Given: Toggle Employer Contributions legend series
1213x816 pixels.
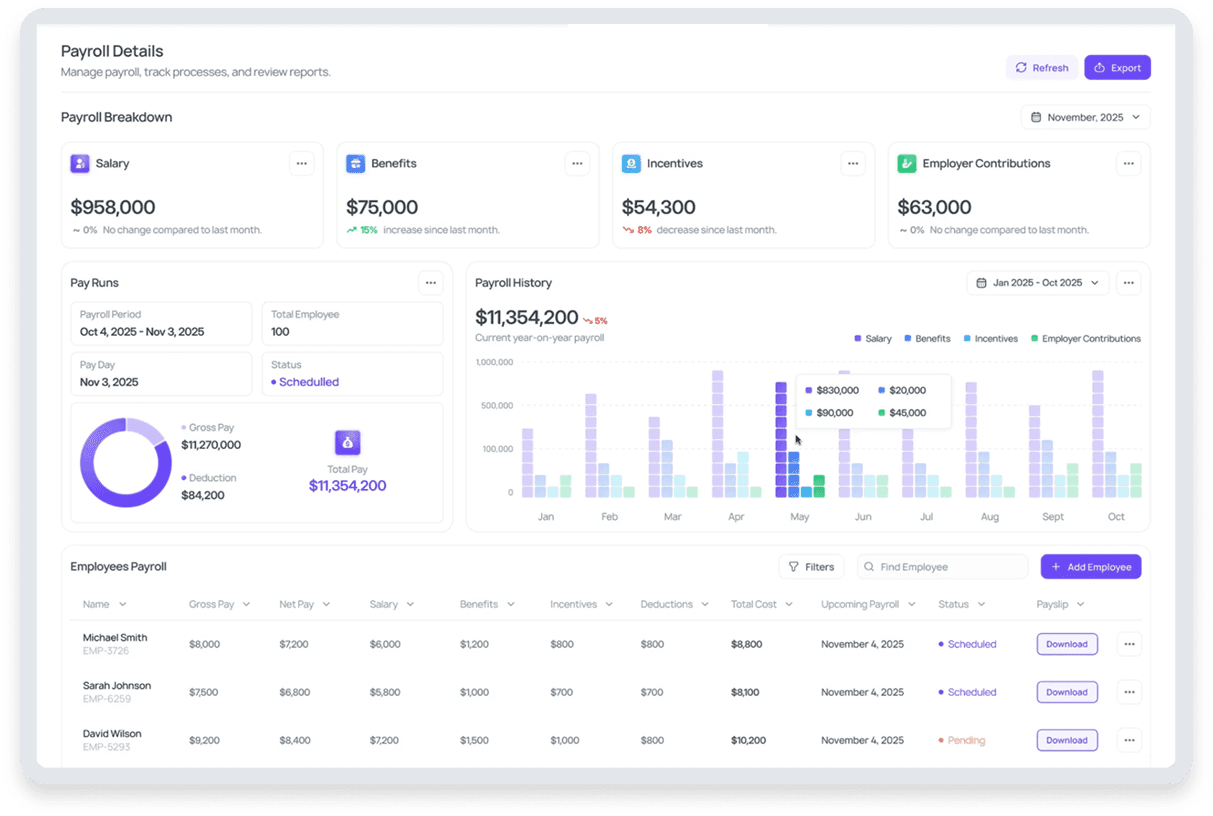Looking at the screenshot, I should (1085, 339).
